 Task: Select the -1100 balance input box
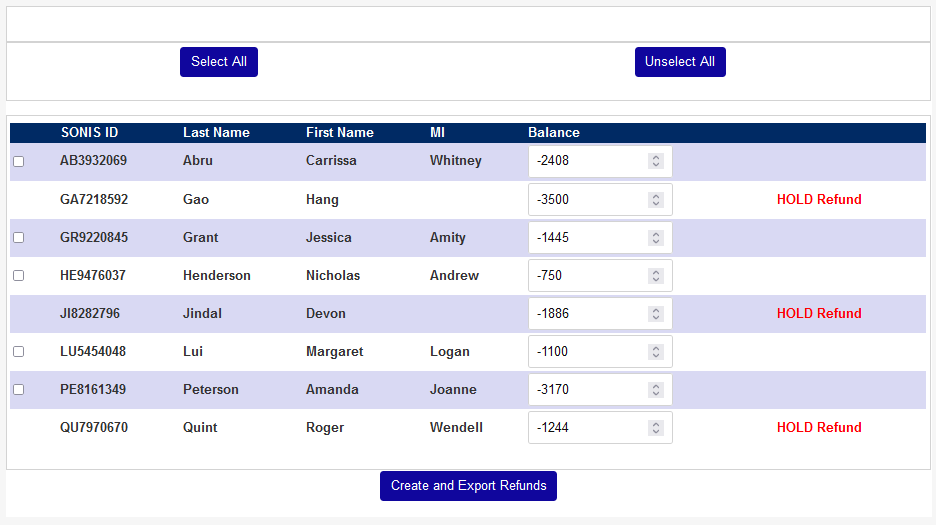click(600, 351)
